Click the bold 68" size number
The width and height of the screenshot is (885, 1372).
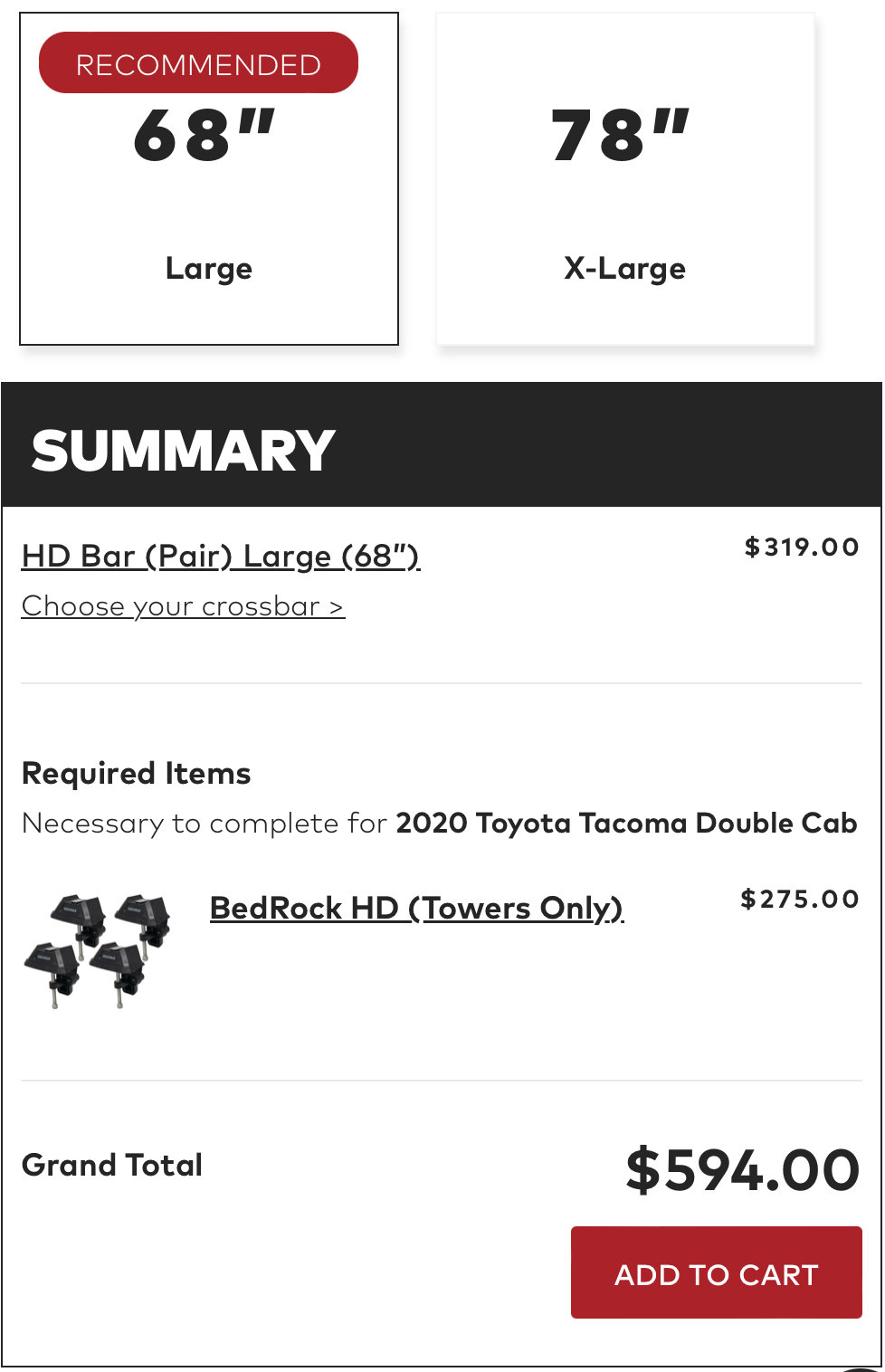[x=205, y=136]
